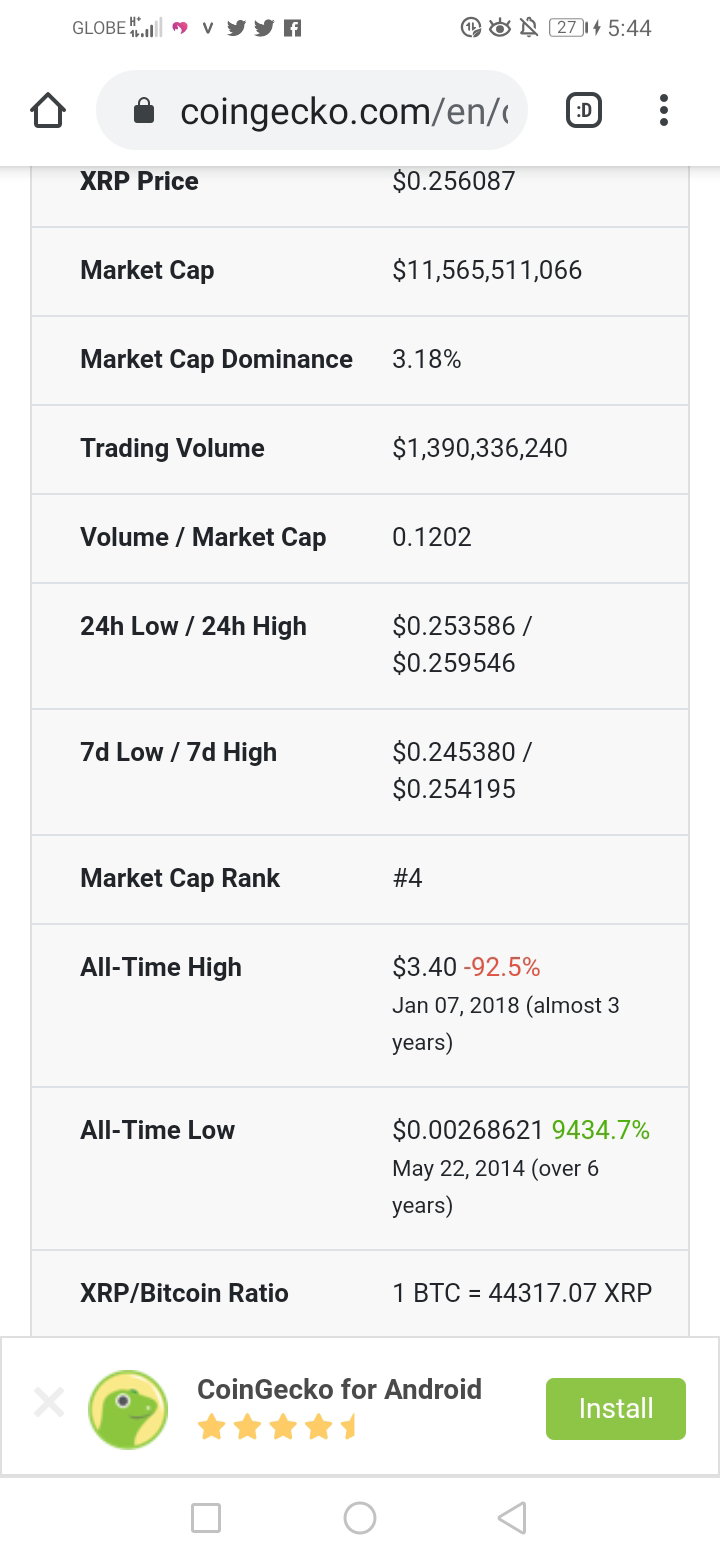Screen dimensions: 720x1560
Task: Tap CoinGecko for Android title
Action: (x=340, y=1389)
